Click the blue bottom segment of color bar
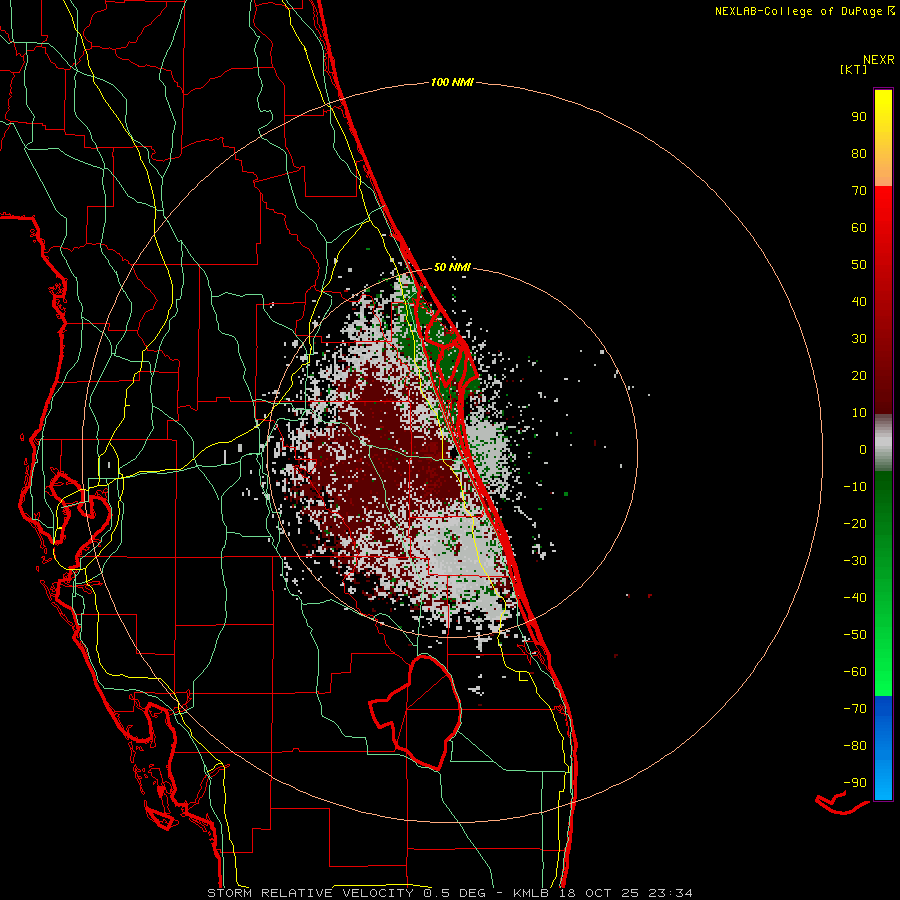900x900 pixels. 883,748
